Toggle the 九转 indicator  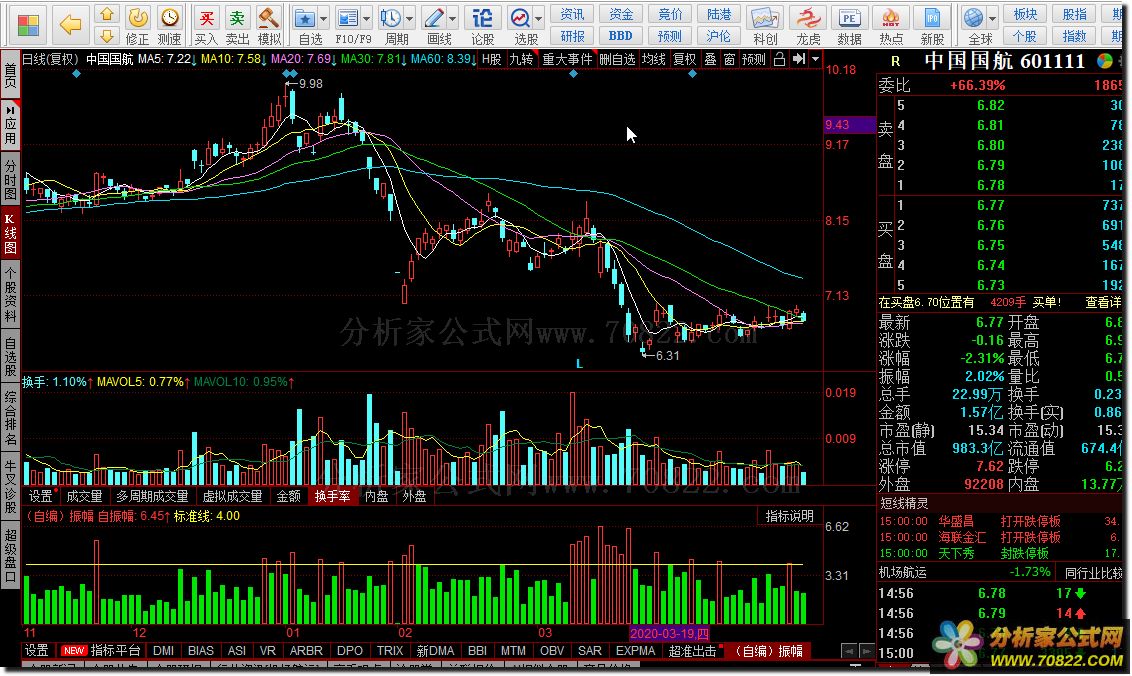coord(521,59)
